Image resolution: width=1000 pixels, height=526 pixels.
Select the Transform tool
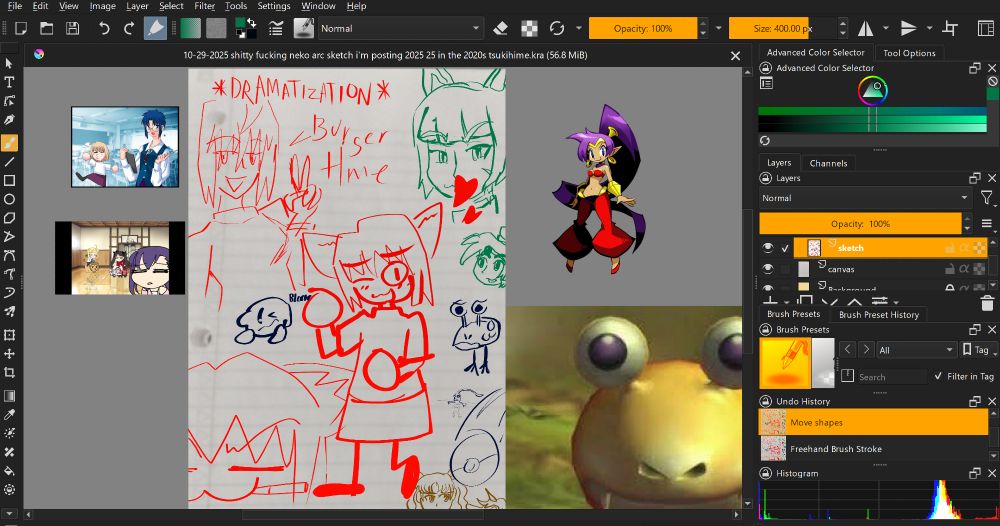pos(9,335)
